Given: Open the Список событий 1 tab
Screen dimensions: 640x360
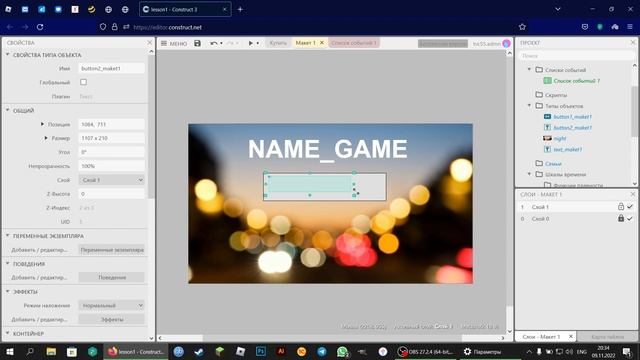Looking at the screenshot, I should click(353, 43).
